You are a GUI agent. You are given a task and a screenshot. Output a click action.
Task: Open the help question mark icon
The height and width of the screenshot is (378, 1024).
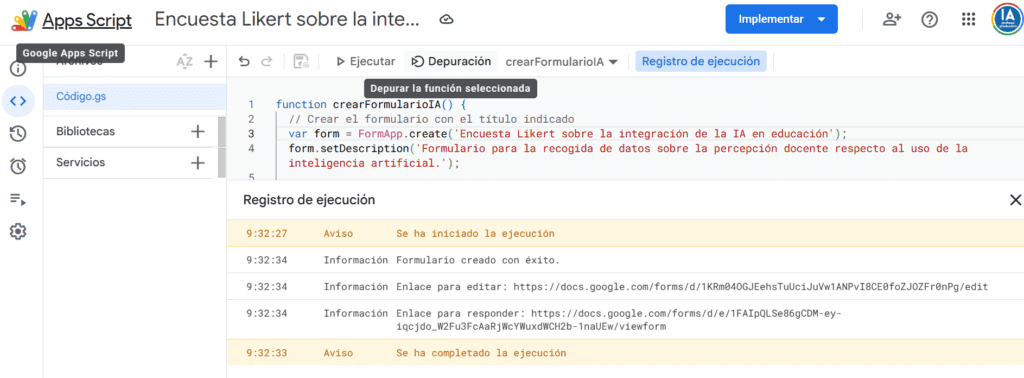(x=929, y=20)
